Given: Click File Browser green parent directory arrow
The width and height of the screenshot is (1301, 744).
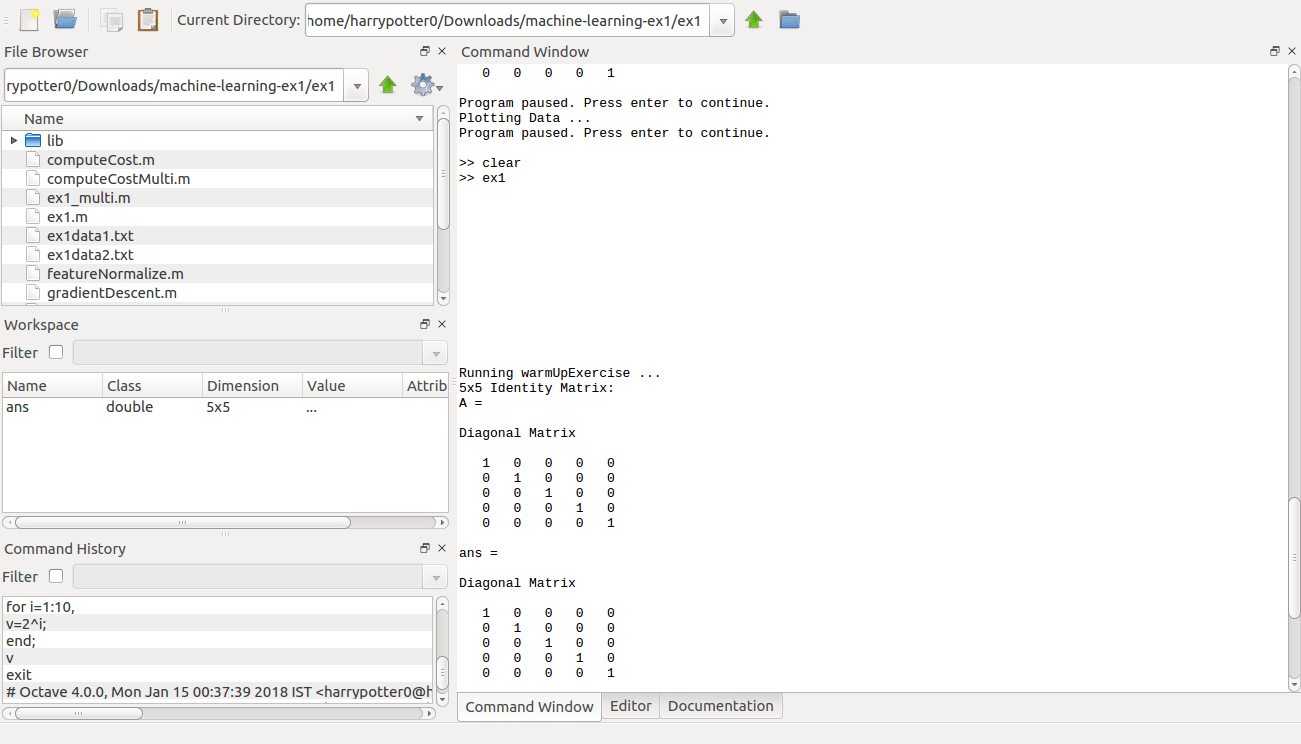Looking at the screenshot, I should tap(388, 86).
